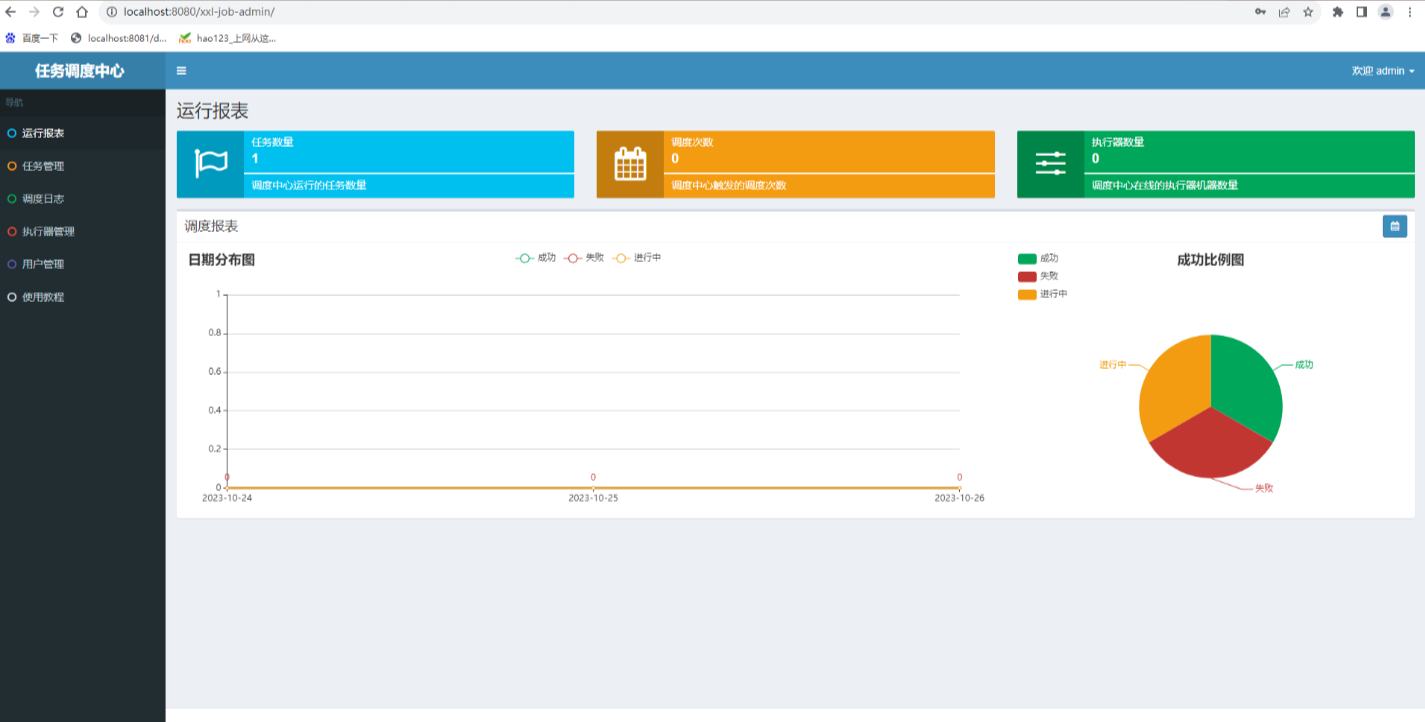
Task: Open 运行报表 in sidebar
Action: (x=83, y=133)
